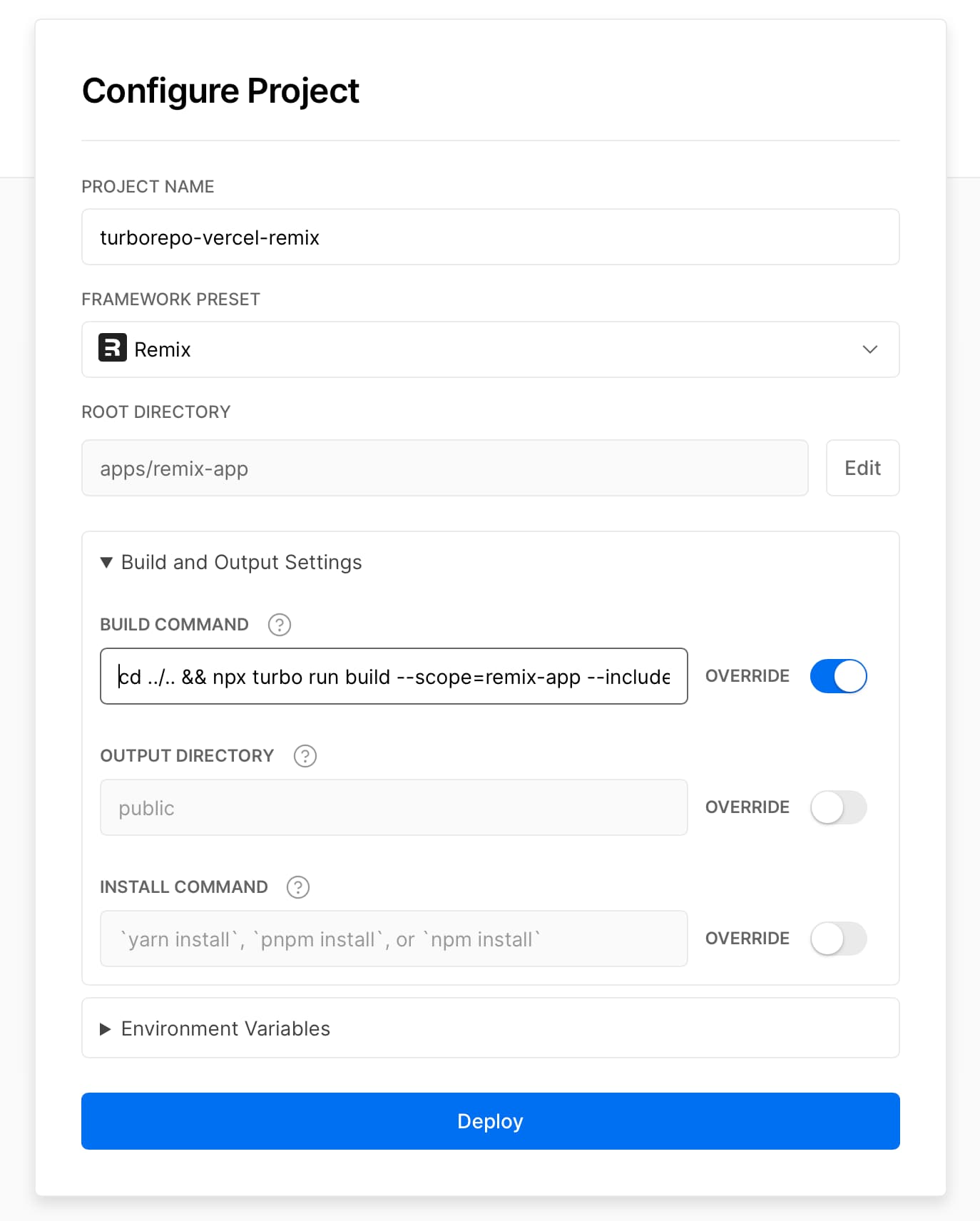Click the OUTPUT DIRECTORY label
980x1221 pixels.
[187, 756]
